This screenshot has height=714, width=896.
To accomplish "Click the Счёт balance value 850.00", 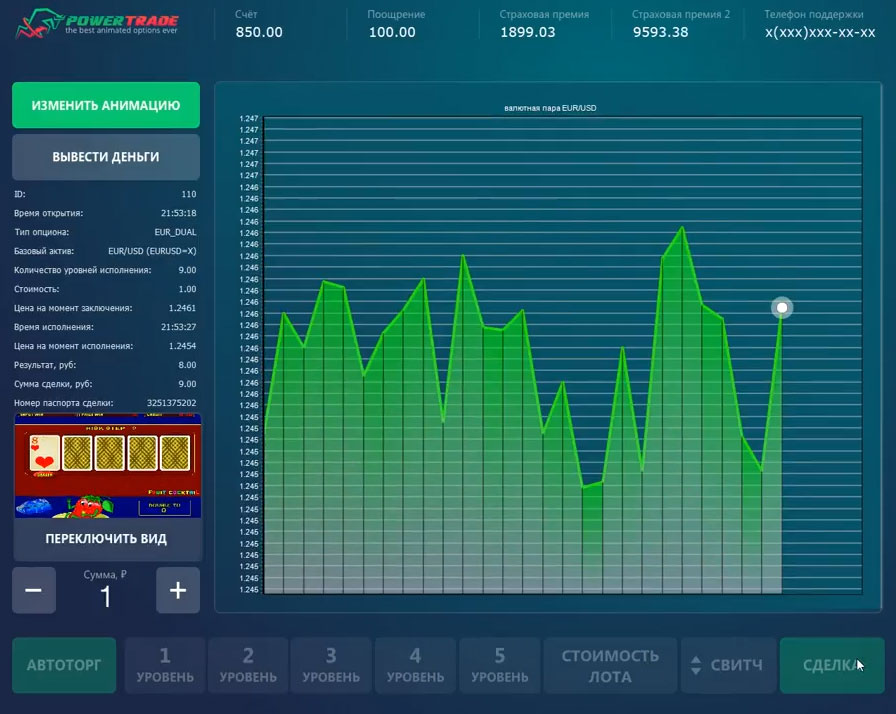I will 259,32.
